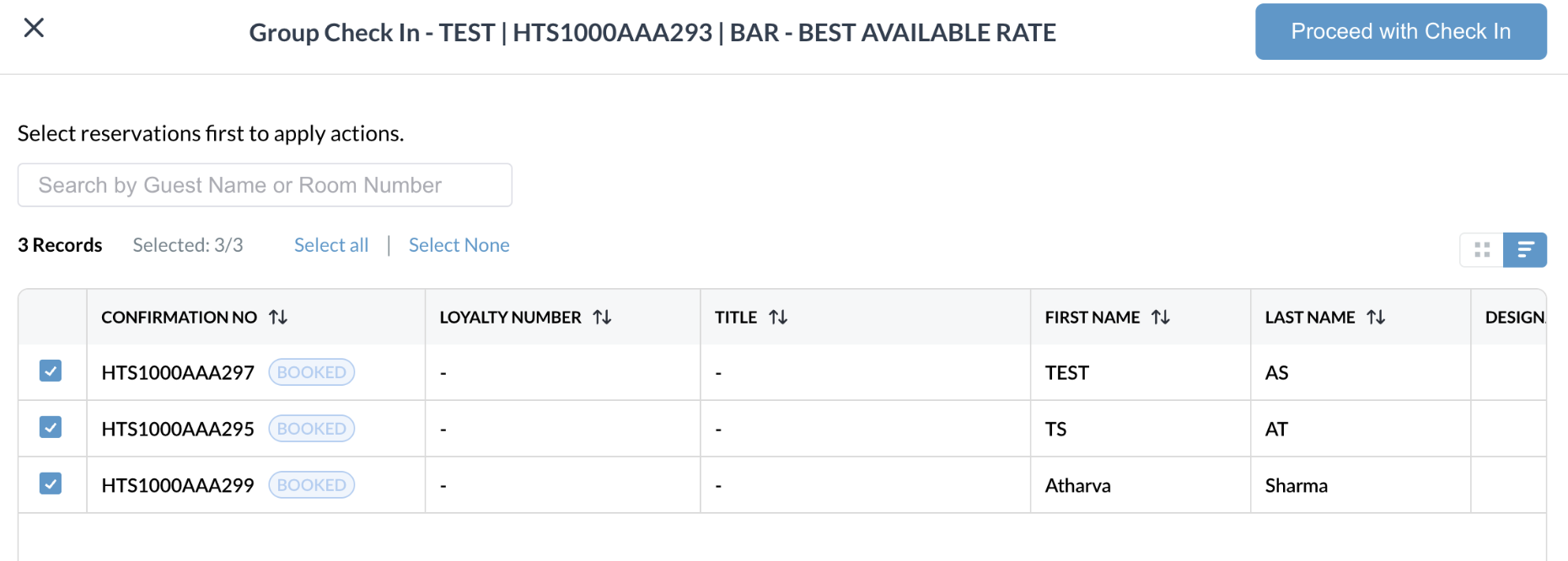Uncheck reservation HTS1000AAA295 checkbox

tap(51, 427)
